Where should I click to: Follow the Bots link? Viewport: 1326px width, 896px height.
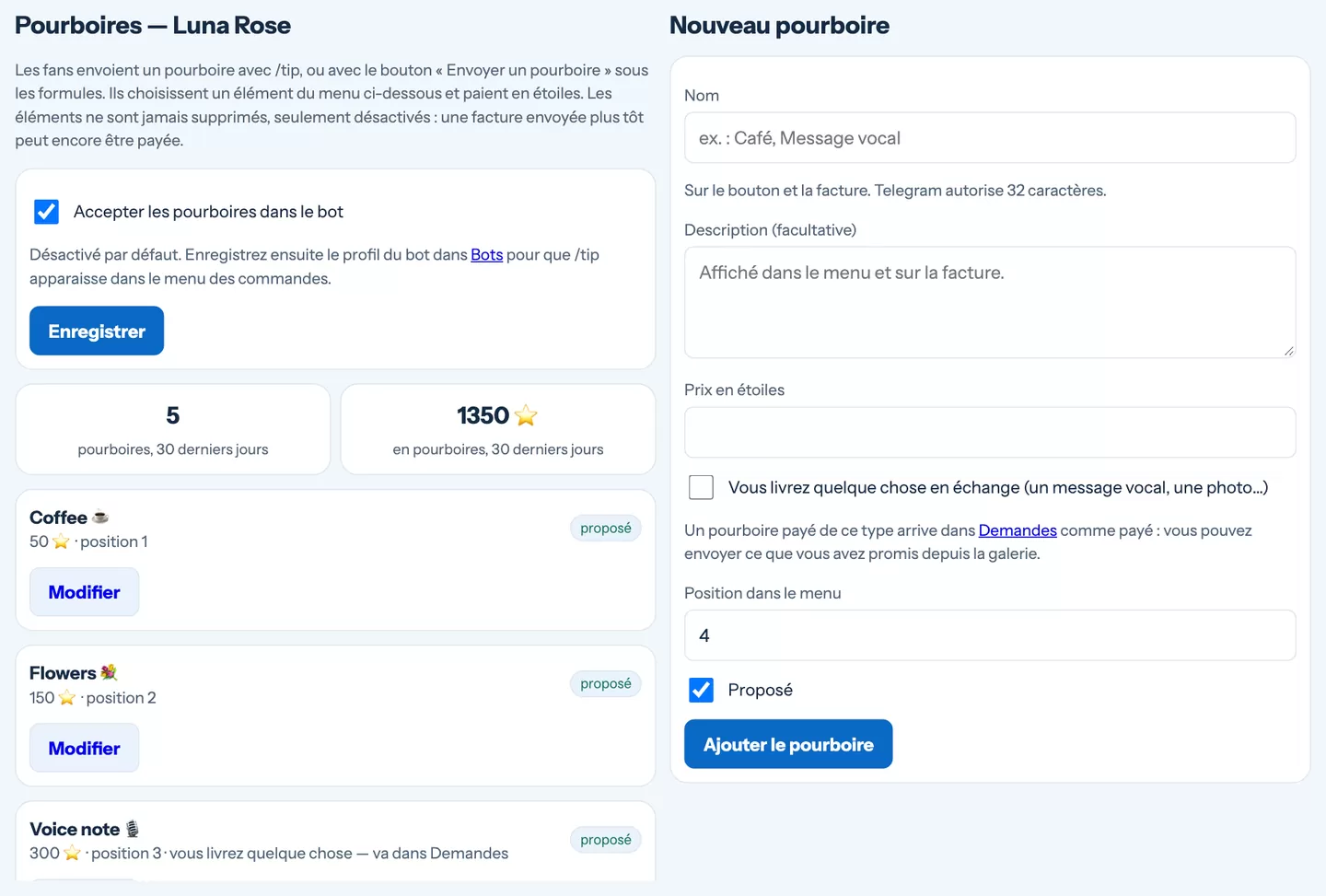click(x=487, y=254)
